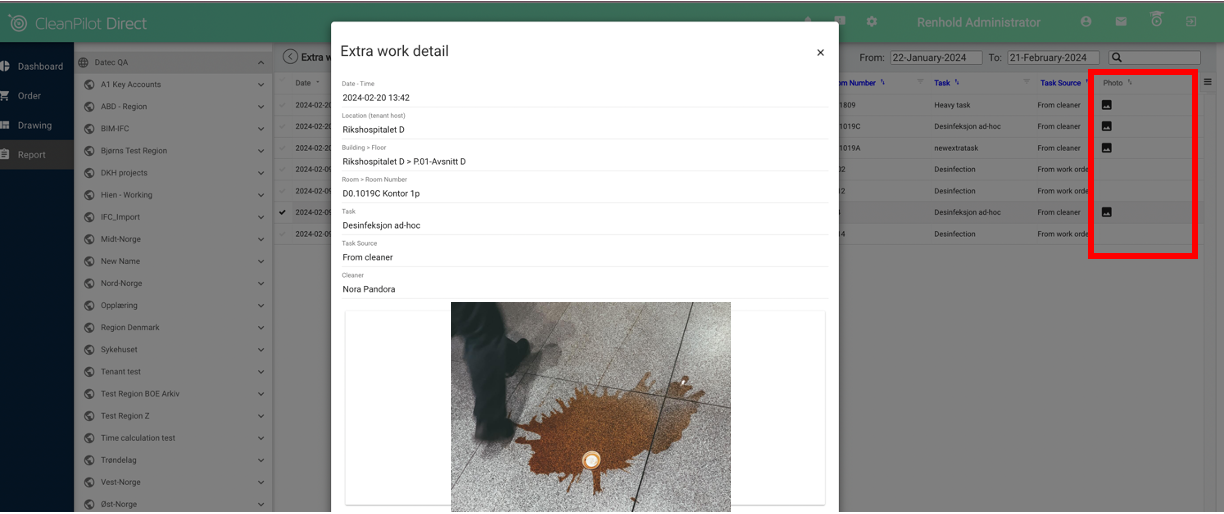Click photo icon for newextratask row
The height and width of the screenshot is (514, 1224).
[x=1107, y=148]
